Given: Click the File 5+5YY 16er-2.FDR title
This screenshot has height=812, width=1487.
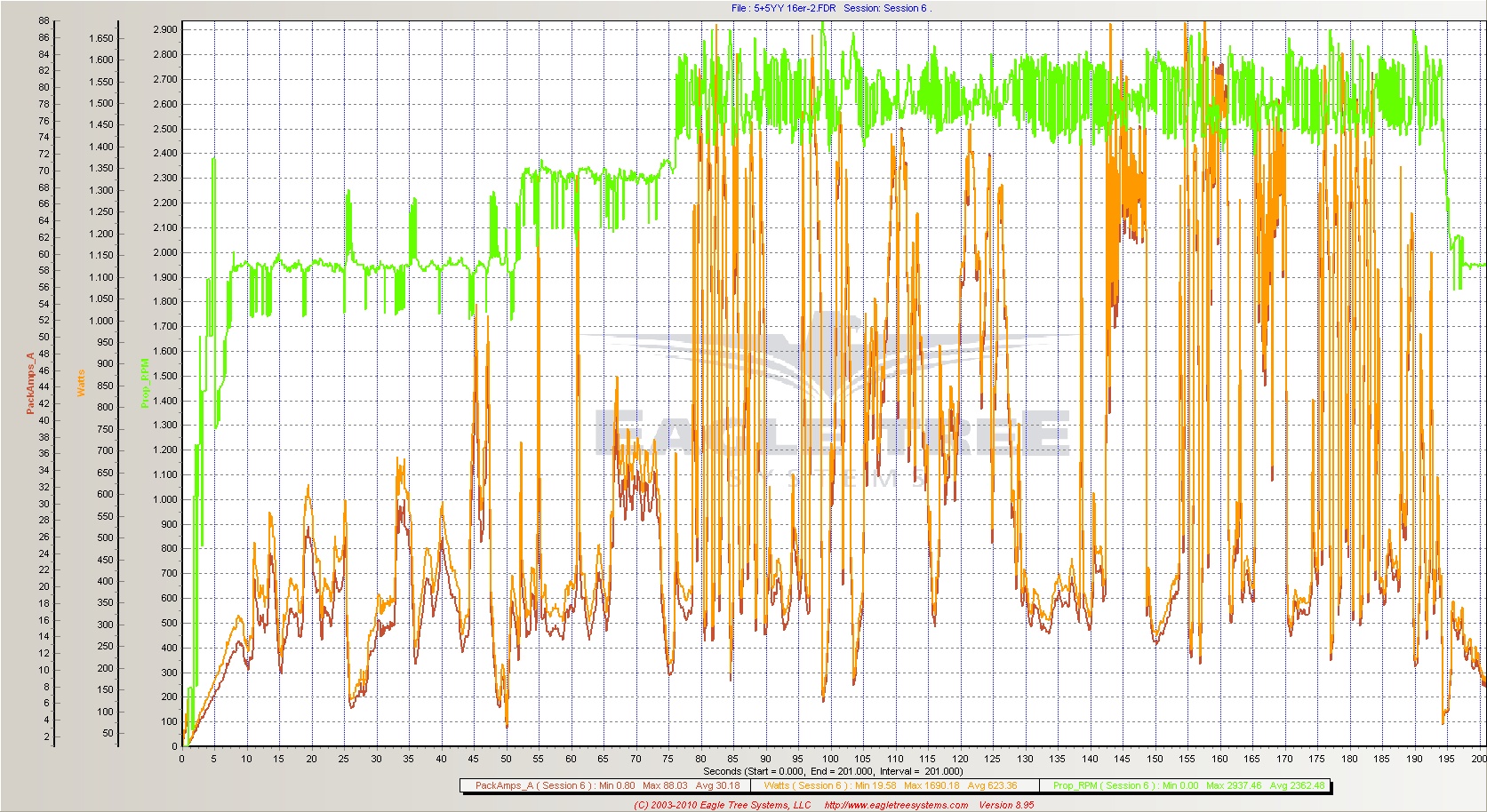Looking at the screenshot, I should [784, 8].
